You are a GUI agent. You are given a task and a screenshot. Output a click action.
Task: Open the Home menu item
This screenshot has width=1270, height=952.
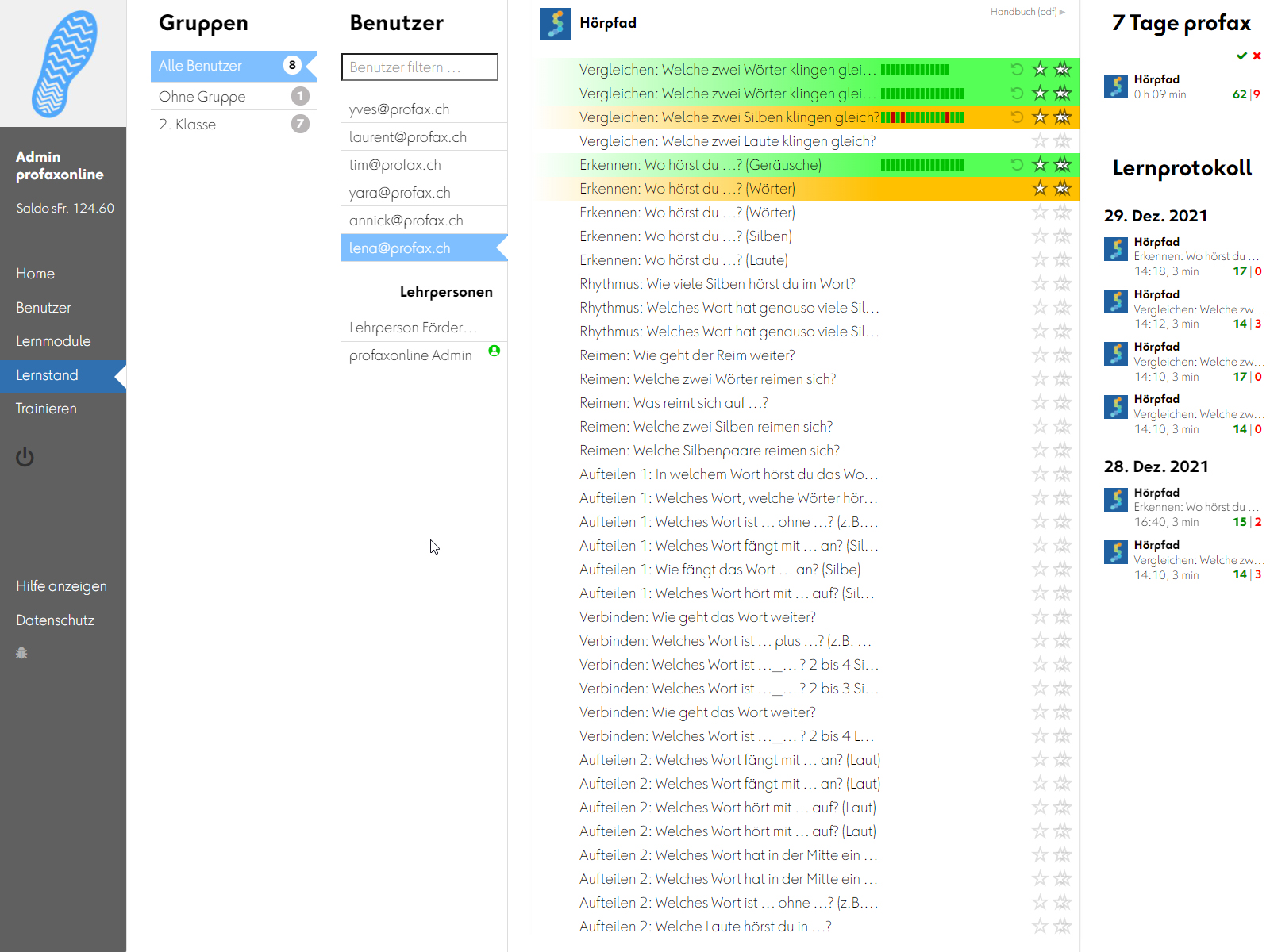pyautogui.click(x=36, y=274)
